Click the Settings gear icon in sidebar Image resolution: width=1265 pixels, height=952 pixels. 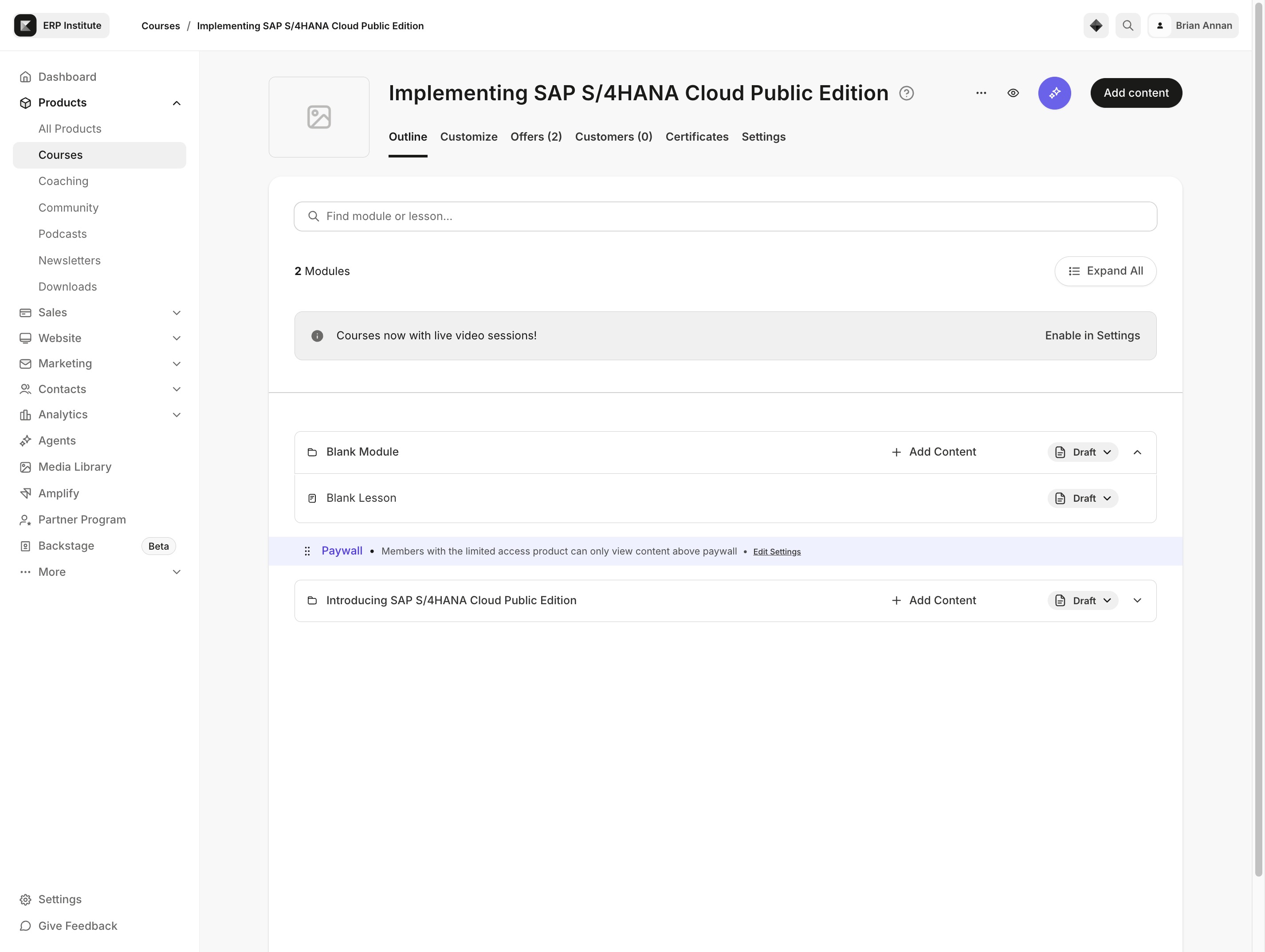click(25, 900)
